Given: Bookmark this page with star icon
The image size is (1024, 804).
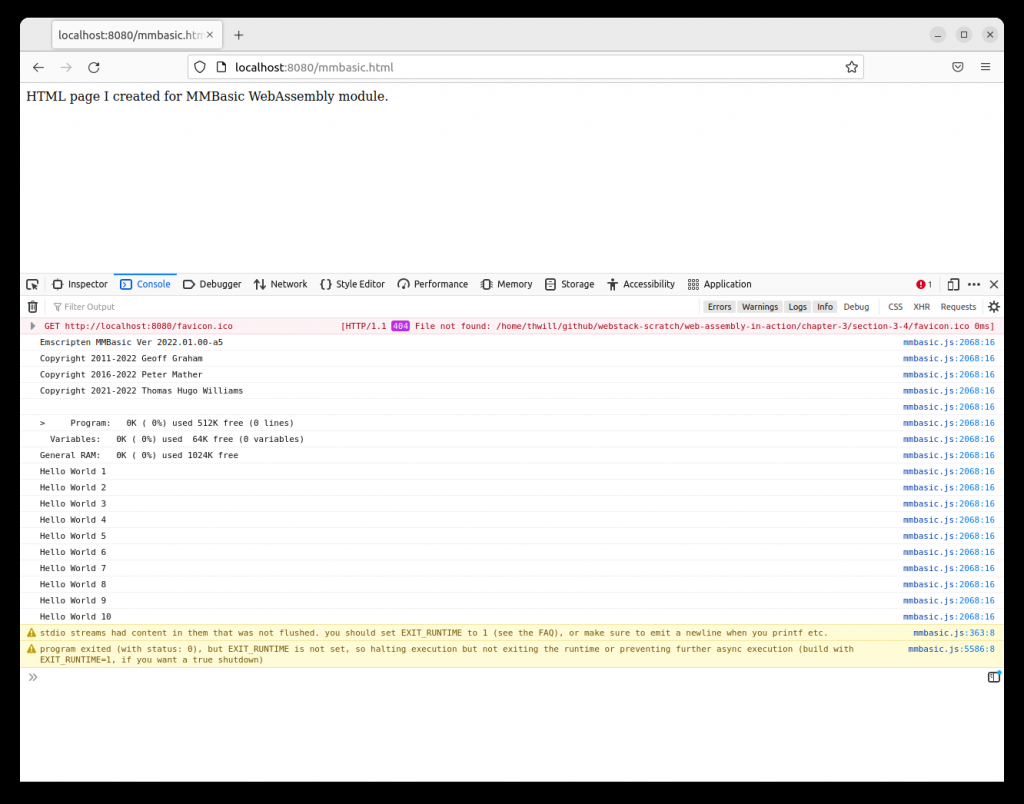Looking at the screenshot, I should [851, 67].
